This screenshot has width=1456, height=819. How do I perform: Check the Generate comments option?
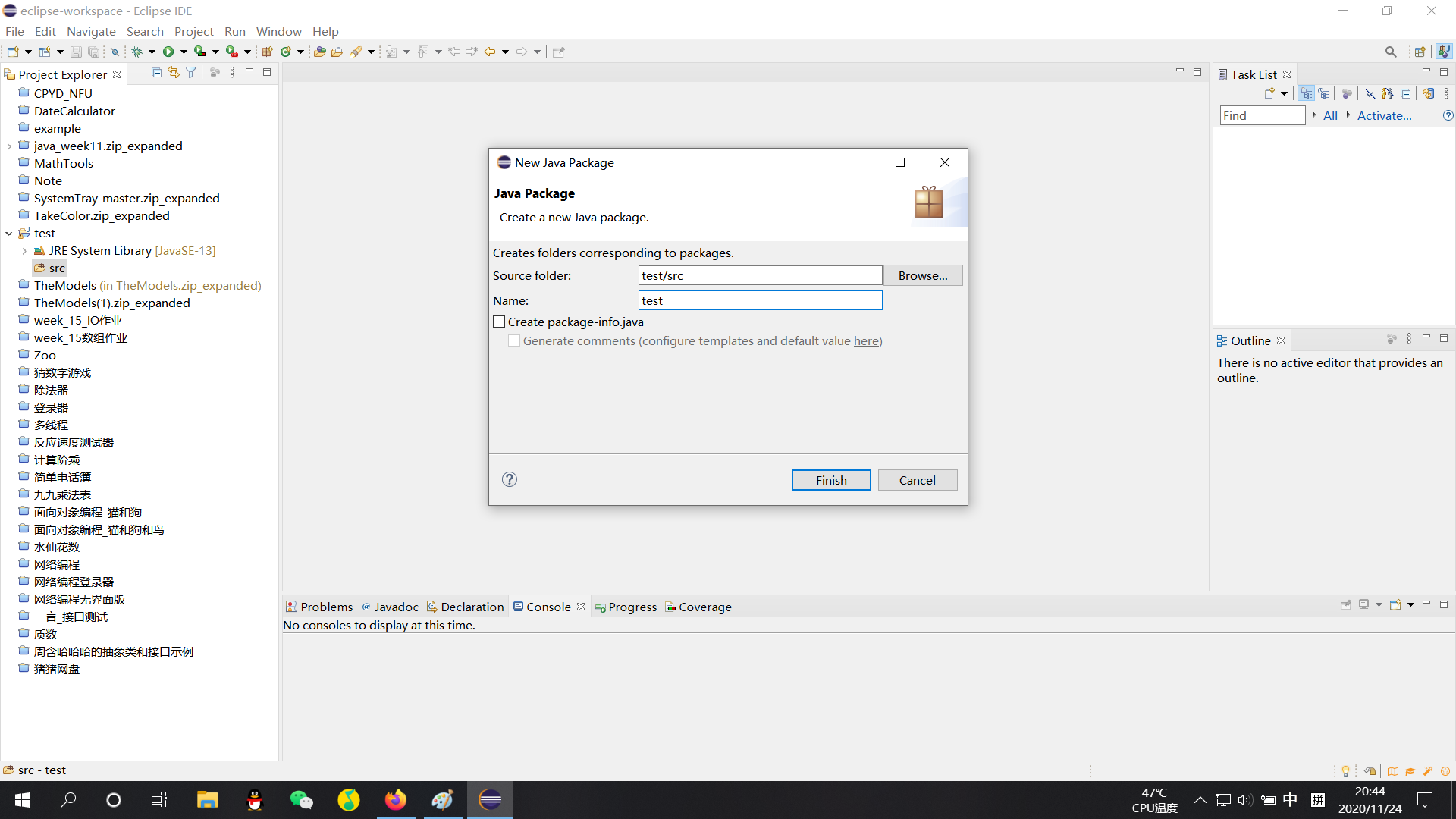514,340
